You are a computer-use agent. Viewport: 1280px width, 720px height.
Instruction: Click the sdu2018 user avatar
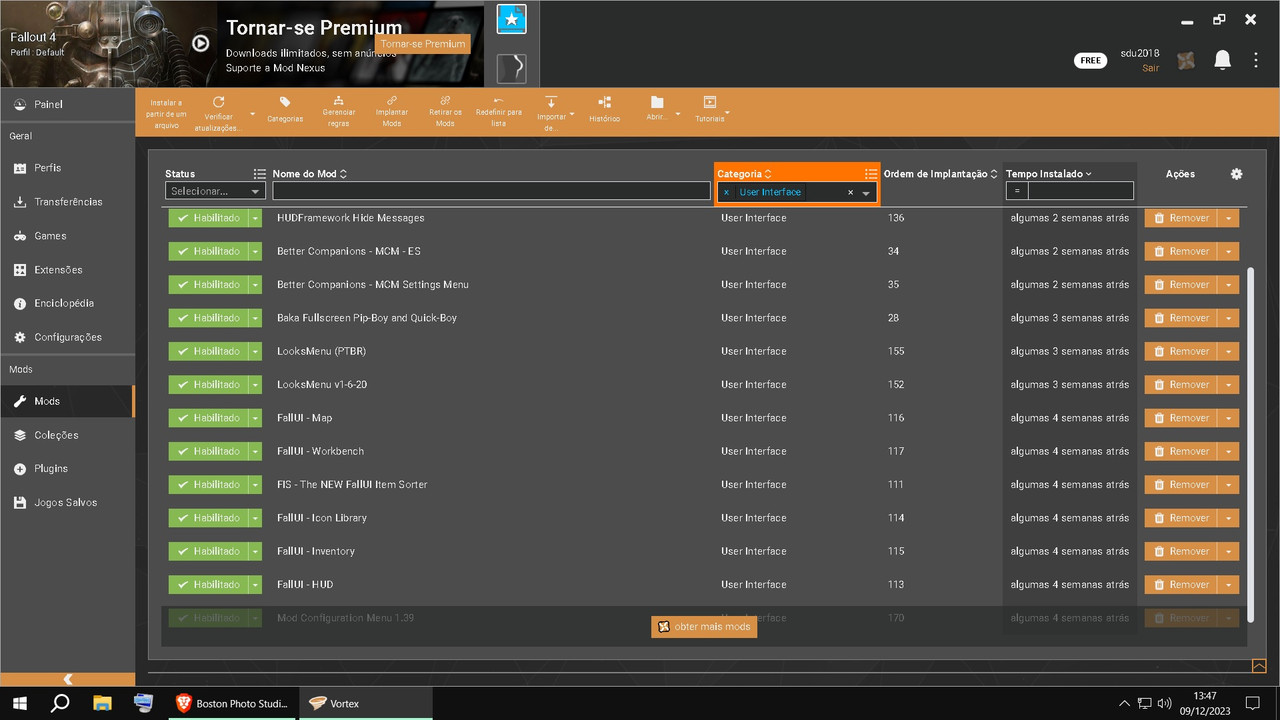(x=1186, y=60)
